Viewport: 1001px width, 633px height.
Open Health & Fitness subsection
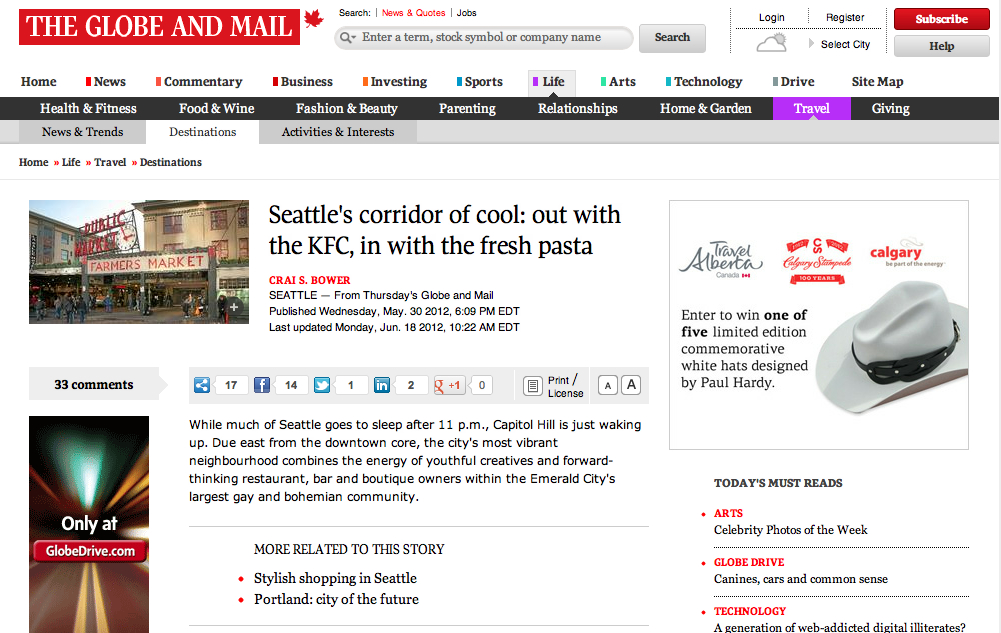click(88, 108)
